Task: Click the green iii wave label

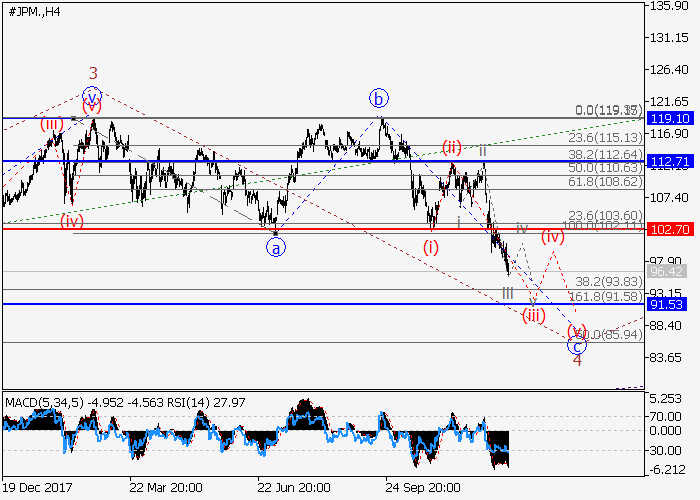Action: click(x=508, y=293)
